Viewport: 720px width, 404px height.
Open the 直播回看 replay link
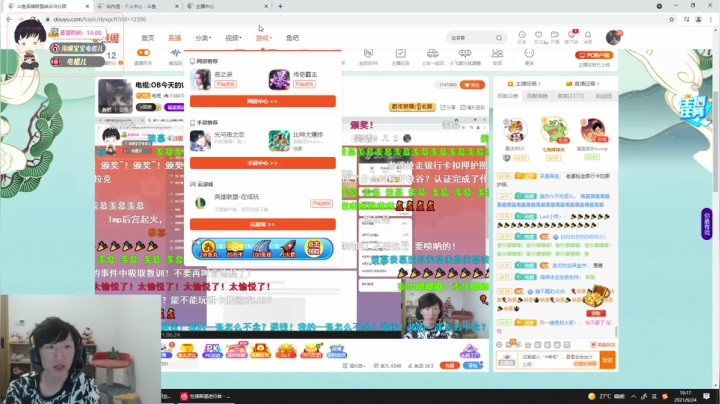click(x=583, y=84)
